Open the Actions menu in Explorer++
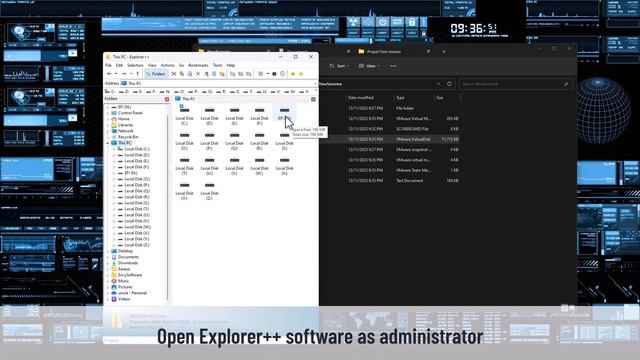Image resolution: width=640 pixels, height=360 pixels. (x=167, y=65)
